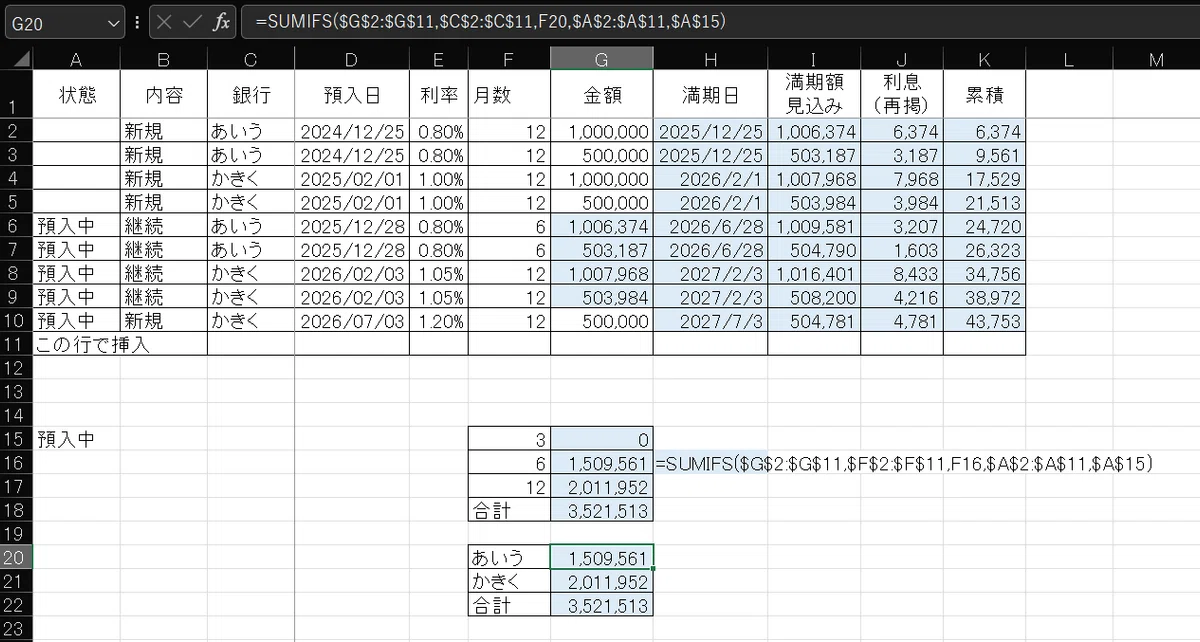Click the Name Box showing G20
The height and width of the screenshot is (642, 1200).
click(52, 22)
